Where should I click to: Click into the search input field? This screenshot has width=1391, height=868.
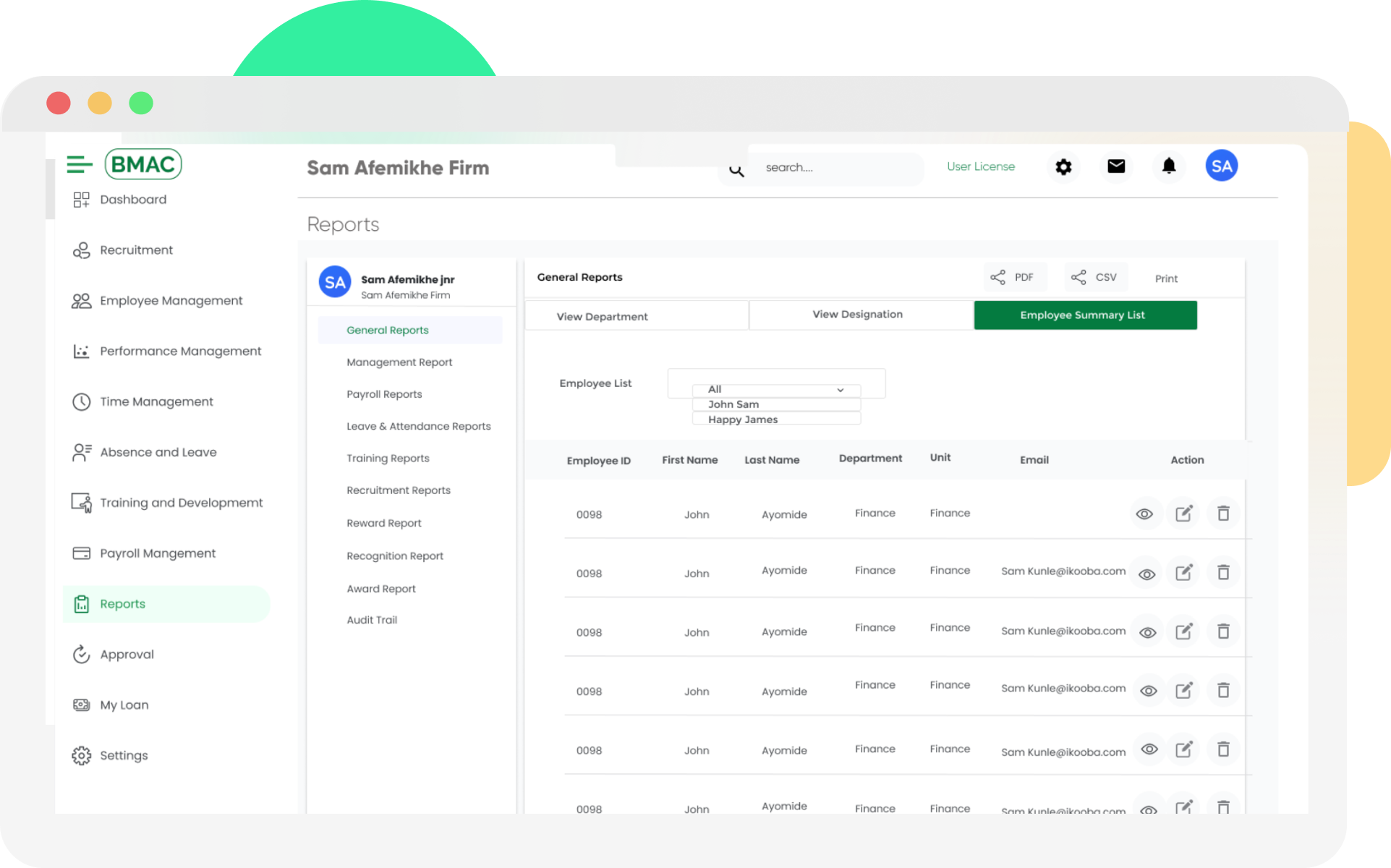[832, 168]
